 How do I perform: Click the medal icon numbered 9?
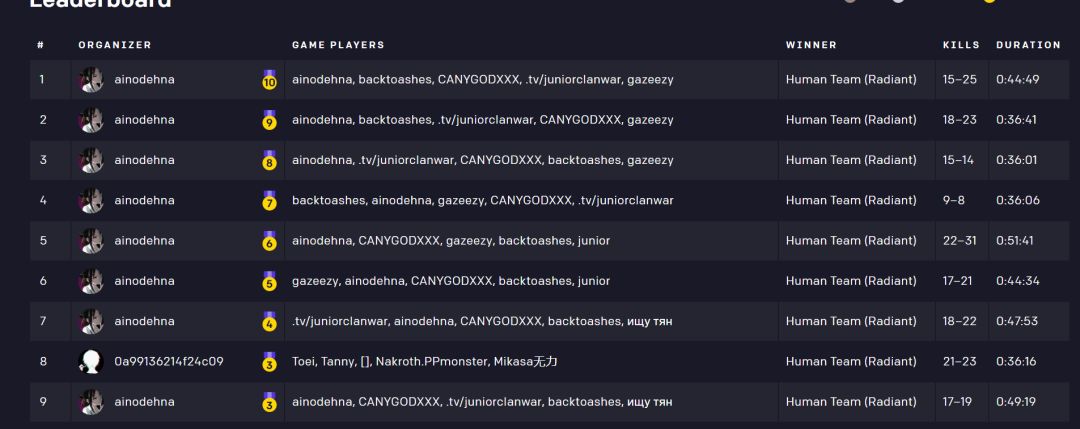click(269, 121)
